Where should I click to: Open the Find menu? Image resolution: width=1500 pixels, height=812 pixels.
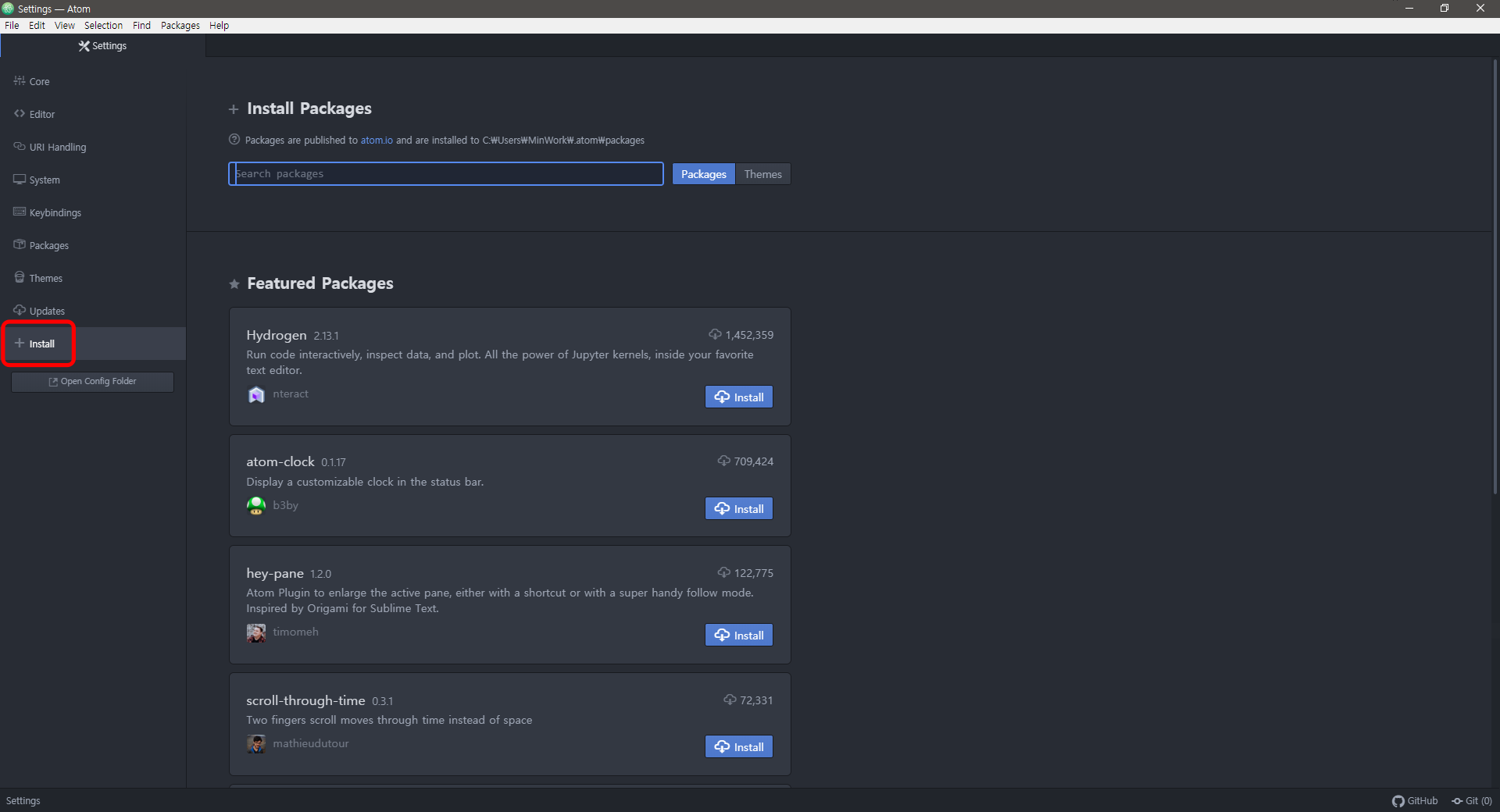141,25
